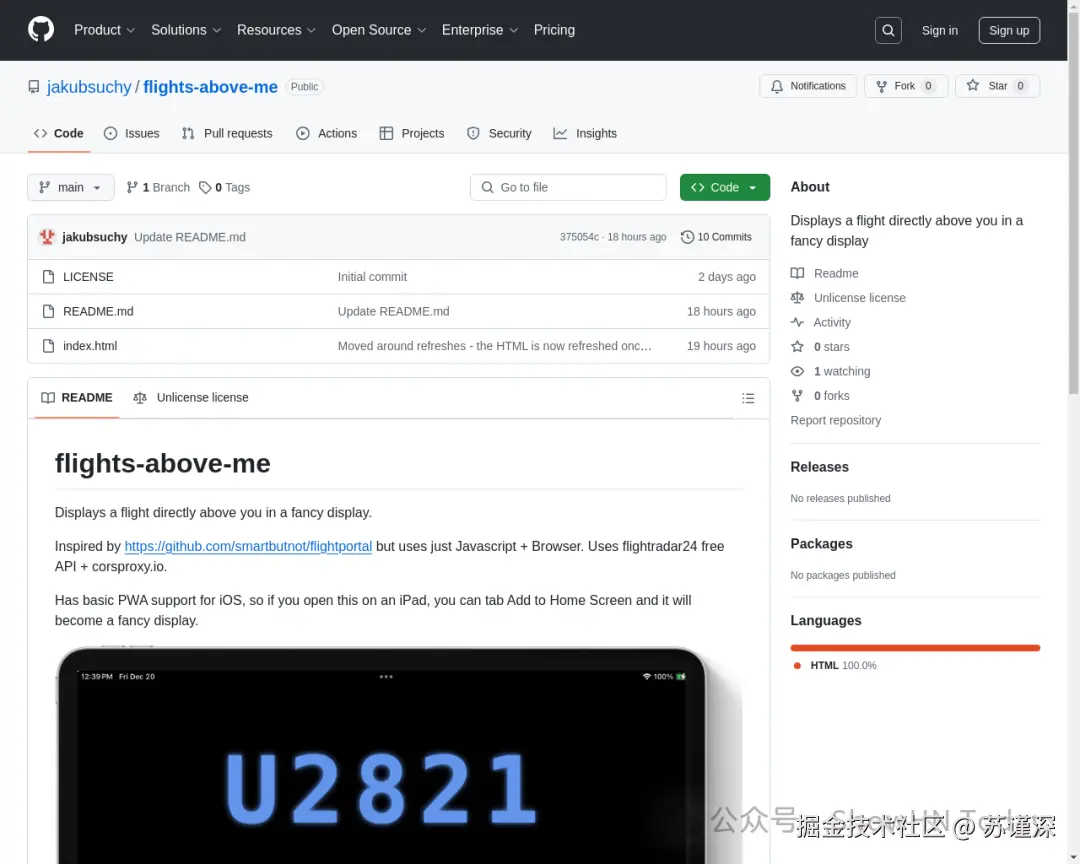
Task: Open the Pull requests tab
Action: pyautogui.click(x=227, y=134)
